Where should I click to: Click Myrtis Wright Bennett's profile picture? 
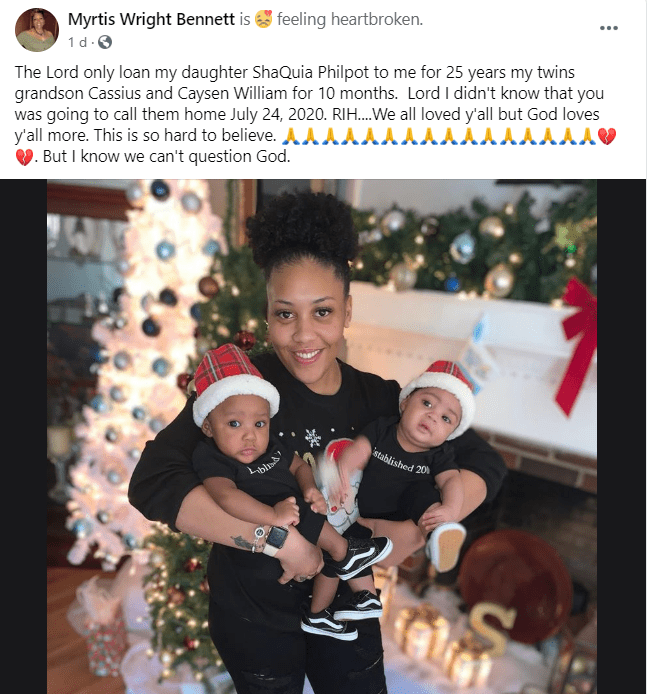tap(37, 30)
